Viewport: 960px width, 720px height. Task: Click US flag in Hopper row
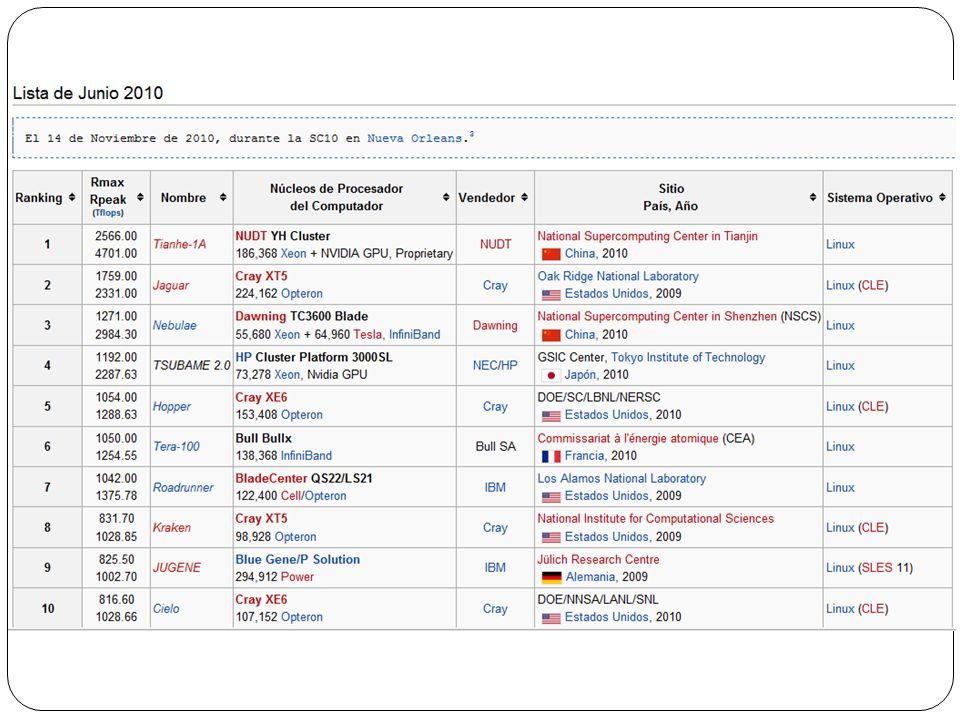click(x=551, y=416)
